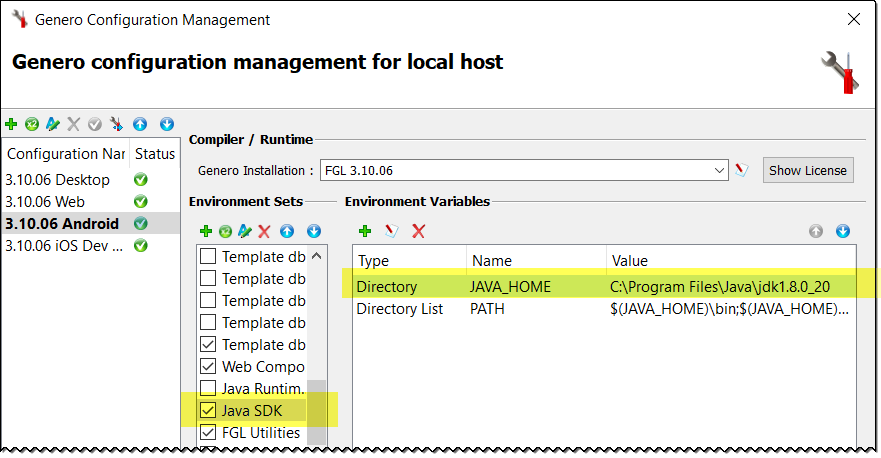This screenshot has height=458, width=881.
Task: Enable the Java Runtime environment set
Action: pos(208,388)
